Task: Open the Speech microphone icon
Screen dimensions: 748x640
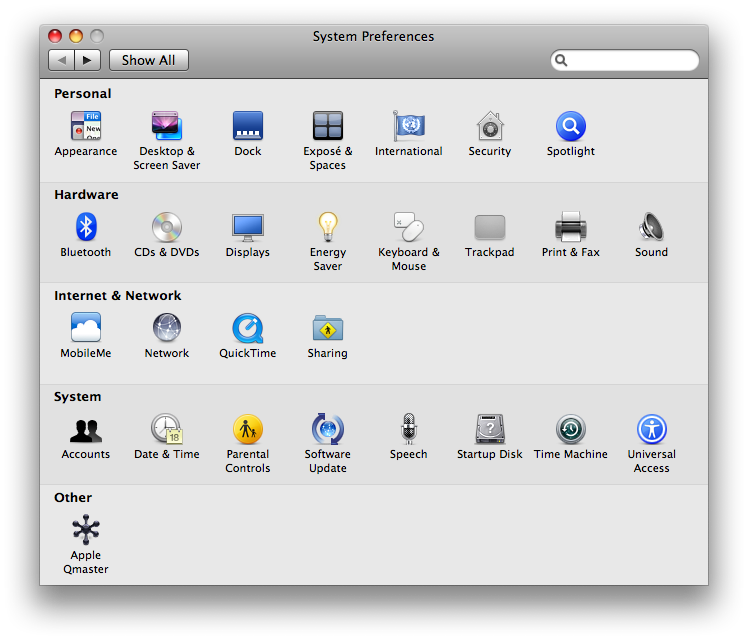Action: click(x=409, y=429)
